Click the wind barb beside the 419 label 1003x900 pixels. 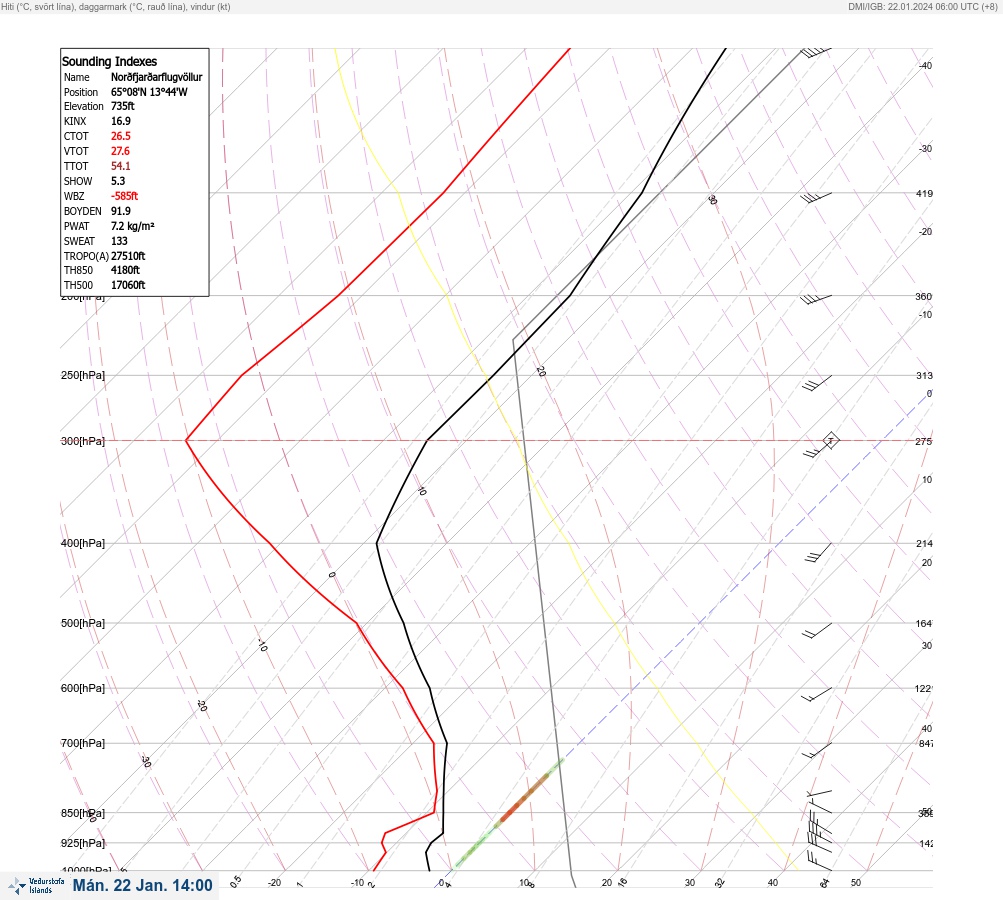tap(816, 198)
